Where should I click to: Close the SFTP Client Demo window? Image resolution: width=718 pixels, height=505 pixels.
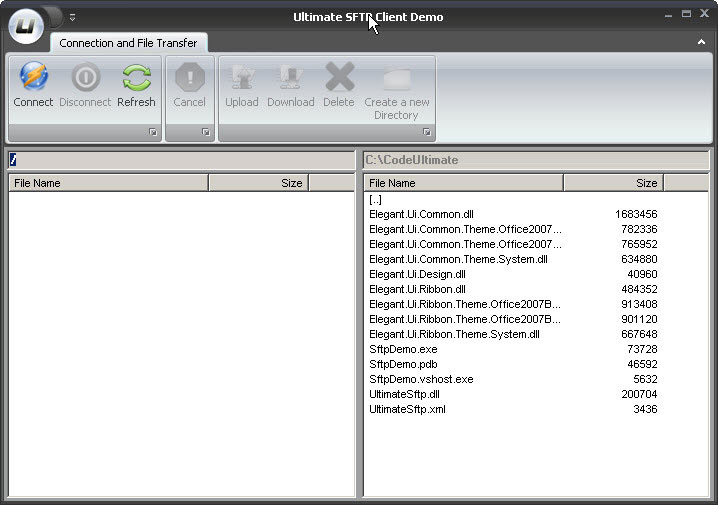coord(705,13)
